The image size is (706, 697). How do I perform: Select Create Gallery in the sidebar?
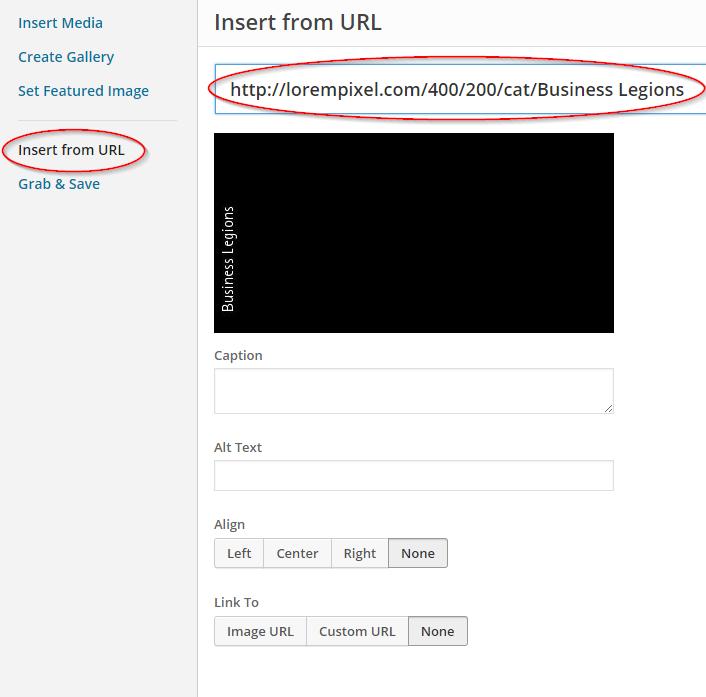66,57
